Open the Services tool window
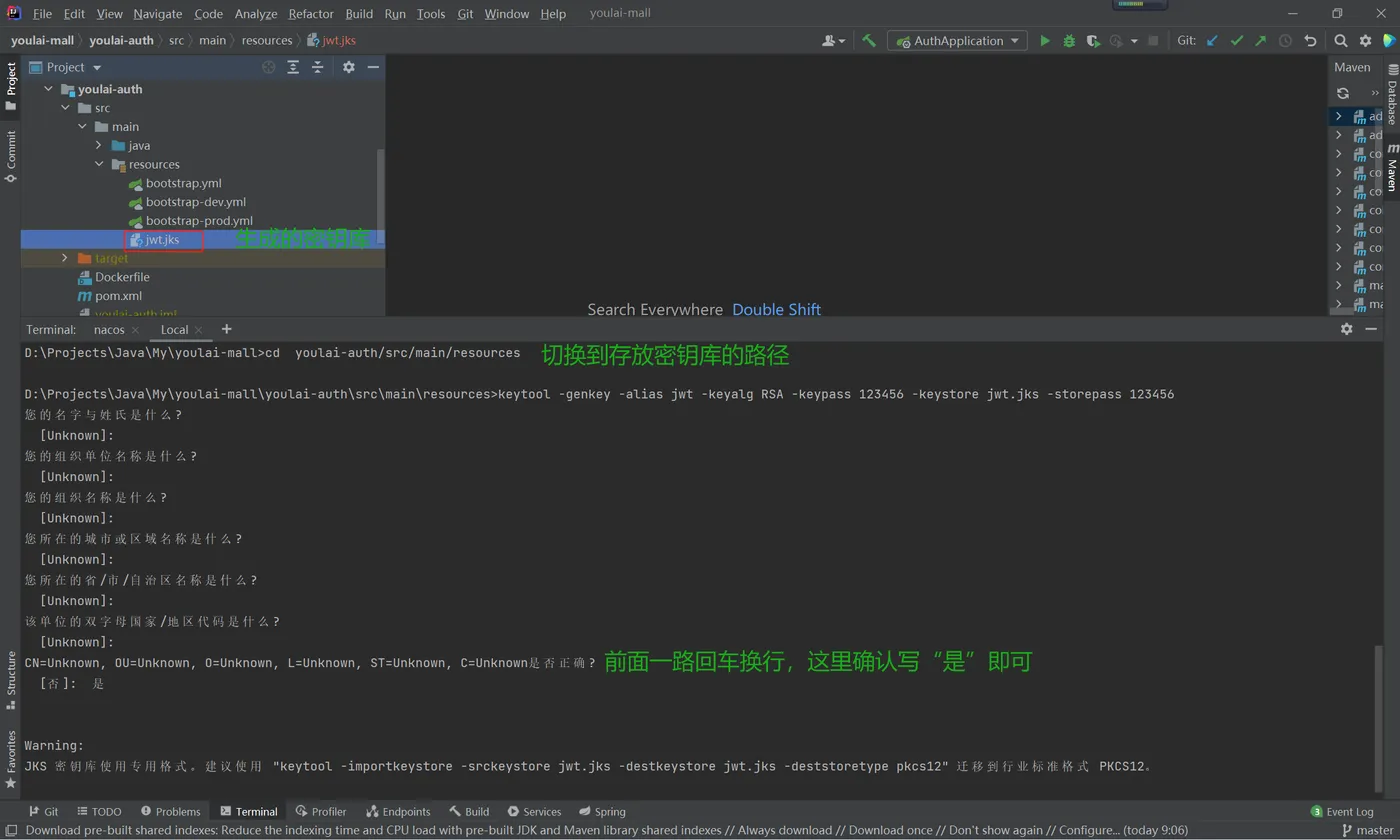The width and height of the screenshot is (1400, 840). click(534, 811)
